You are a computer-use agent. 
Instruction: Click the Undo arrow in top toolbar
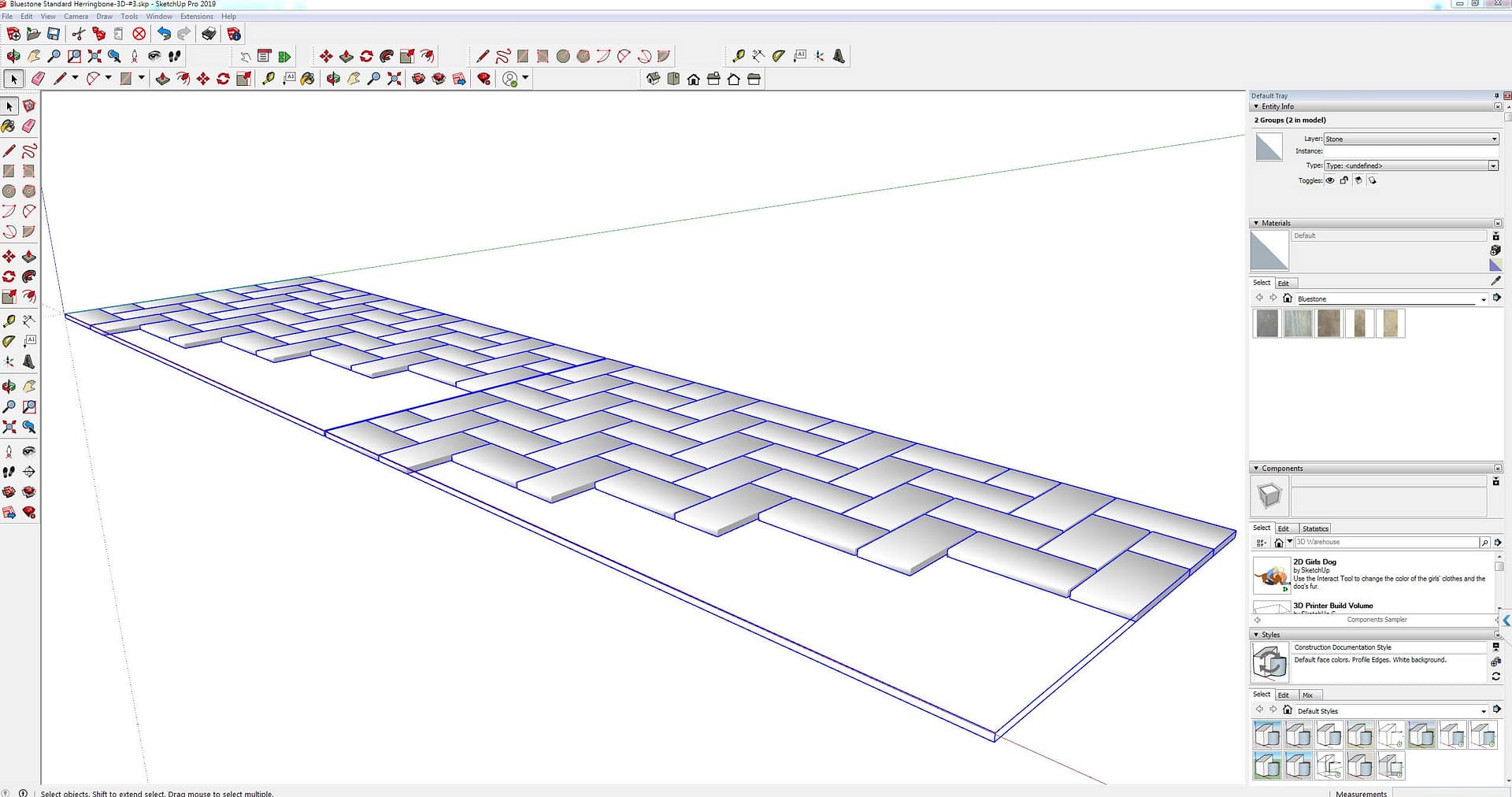tap(164, 34)
